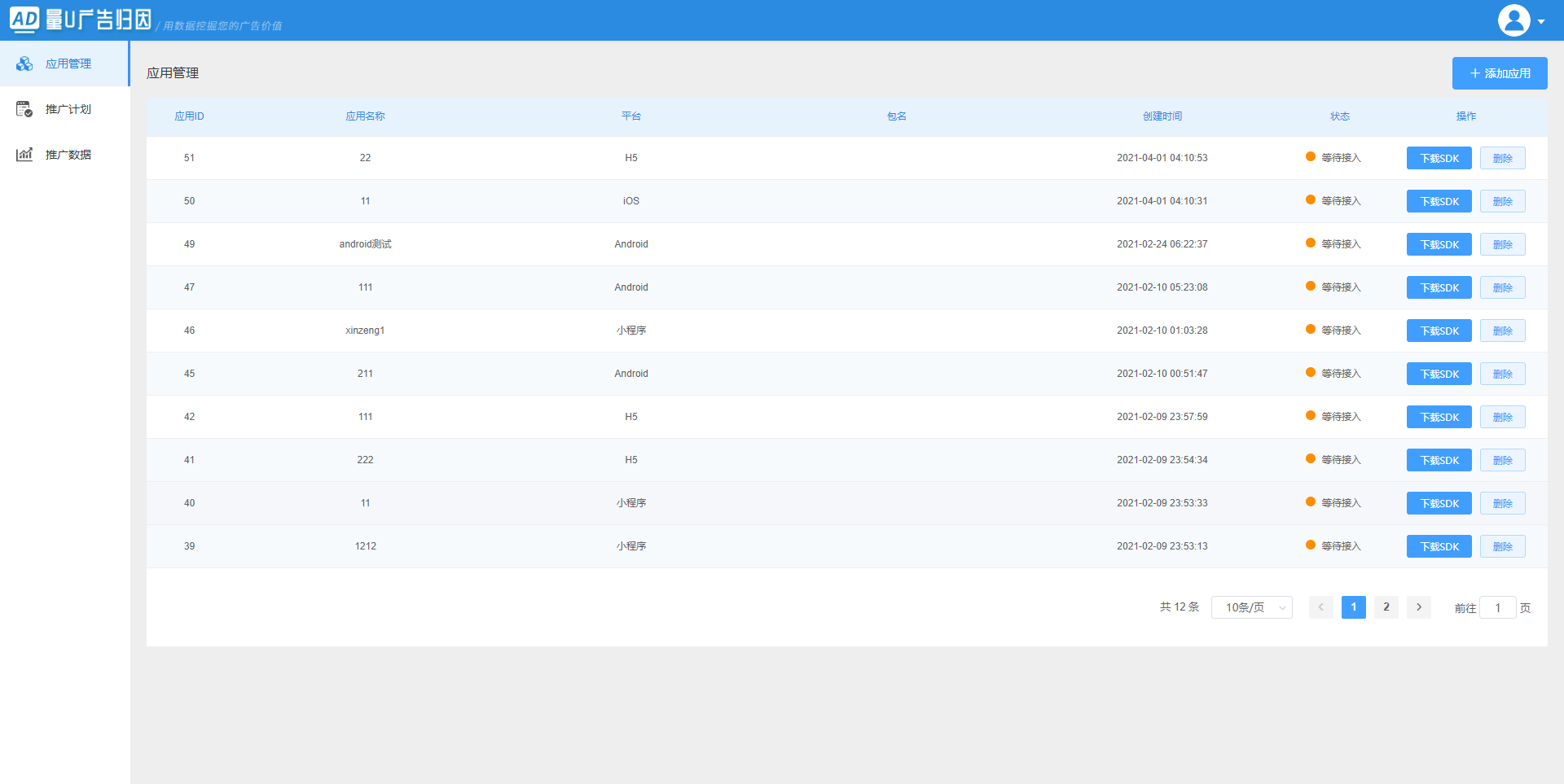Delete the xinzeng1 application

1502,331
